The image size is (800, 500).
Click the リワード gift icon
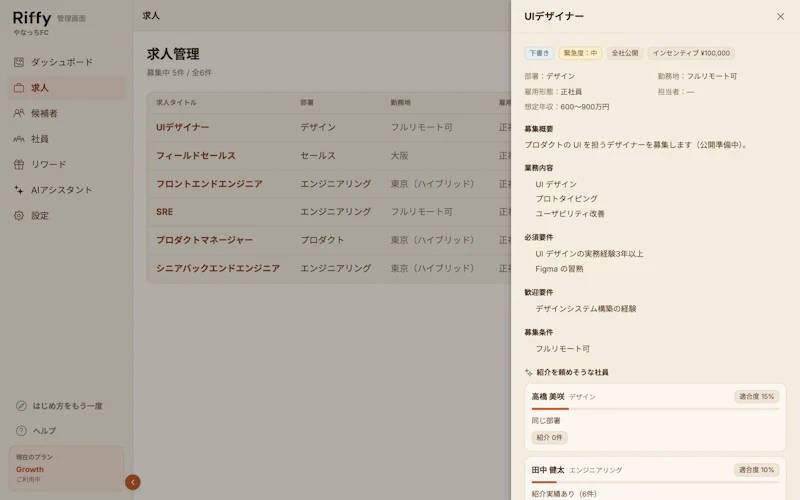pyautogui.click(x=19, y=164)
